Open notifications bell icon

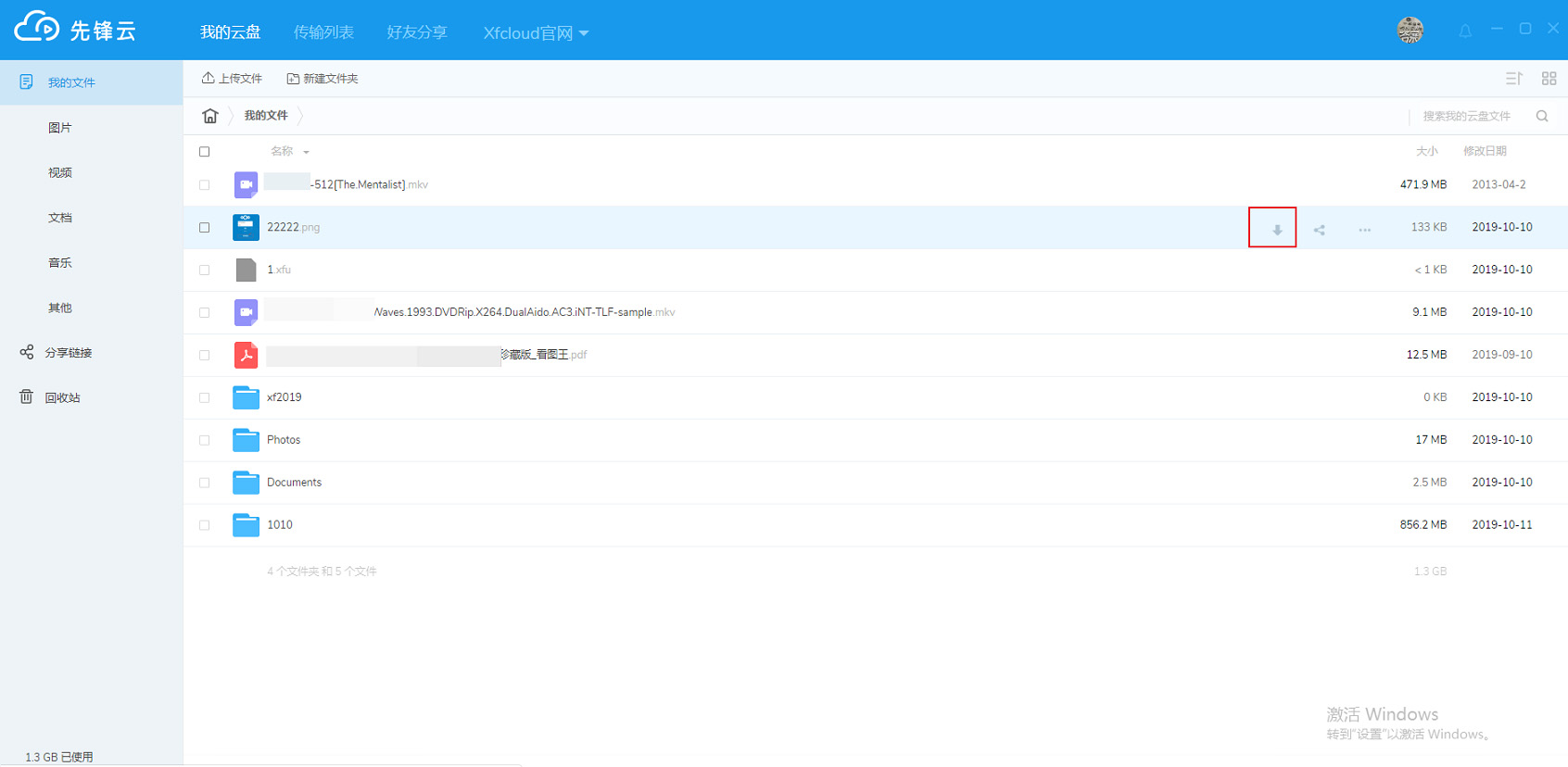[1465, 31]
